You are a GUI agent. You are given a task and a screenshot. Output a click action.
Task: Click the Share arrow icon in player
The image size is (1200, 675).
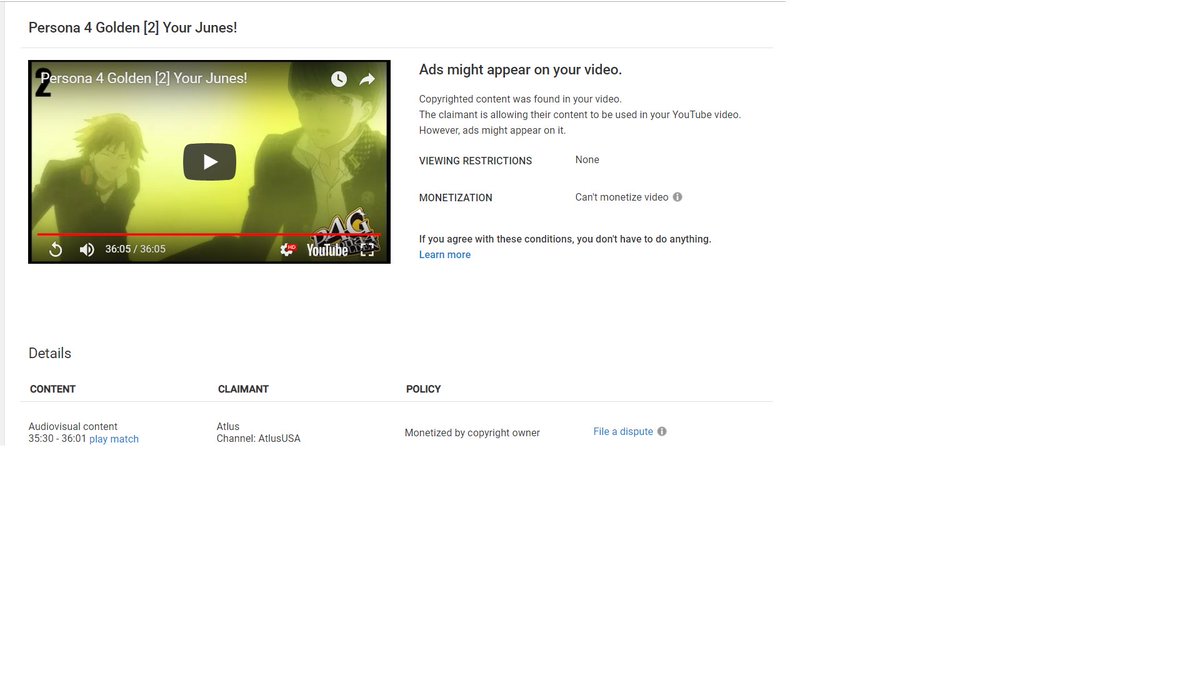click(367, 79)
